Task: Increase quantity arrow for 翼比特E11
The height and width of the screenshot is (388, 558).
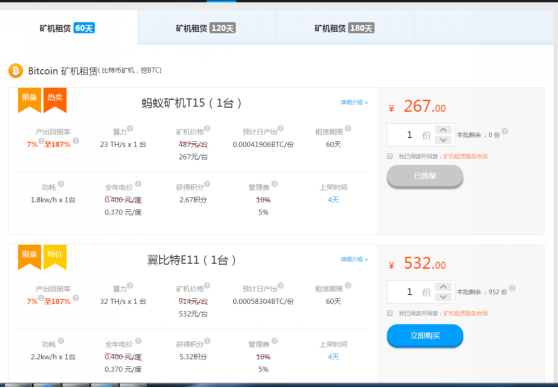Action: pos(443,287)
